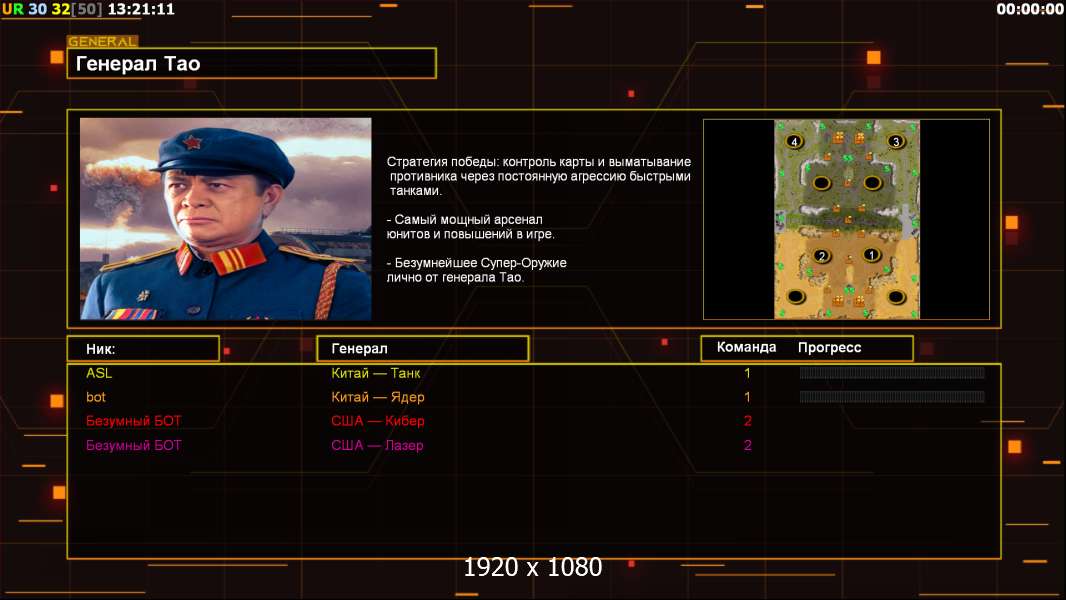Screen dimensions: 1066x600
Task: Click start position 2 marker on minimap
Action: pos(822,256)
